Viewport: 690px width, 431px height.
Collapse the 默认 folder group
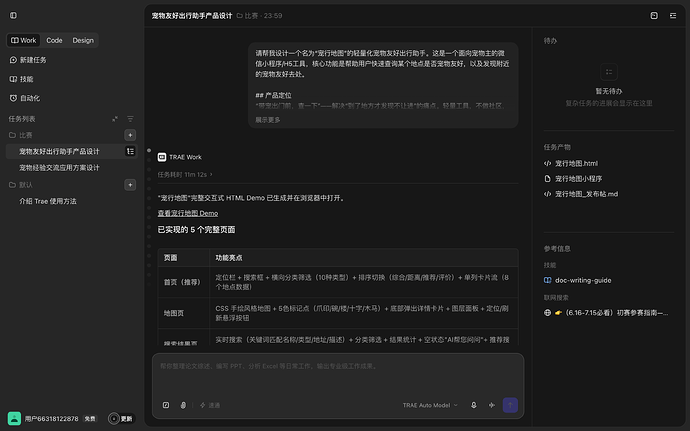21,185
